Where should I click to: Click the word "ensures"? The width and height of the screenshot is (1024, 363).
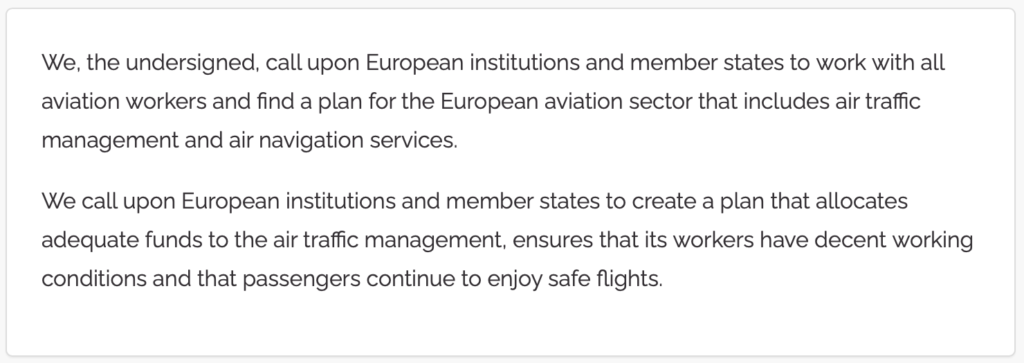(x=553, y=240)
